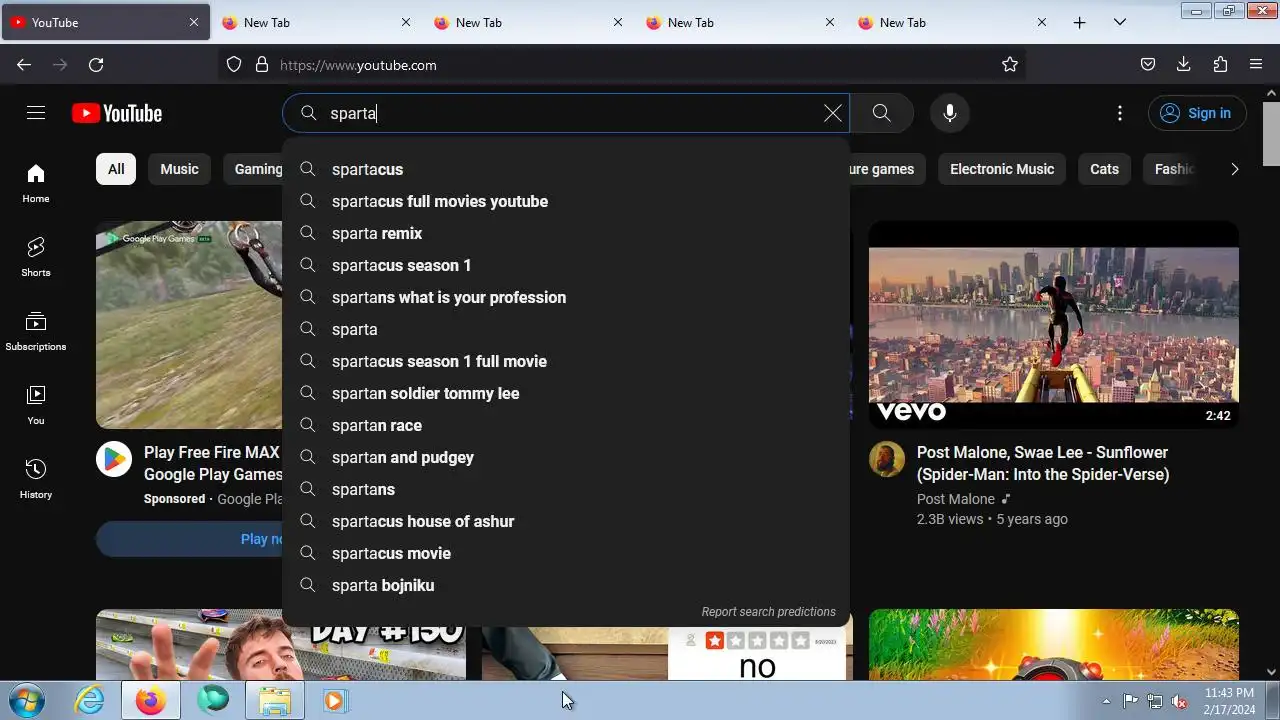The height and width of the screenshot is (720, 1280).
Task: Choose 'spartans what is your profession'
Action: (566, 297)
